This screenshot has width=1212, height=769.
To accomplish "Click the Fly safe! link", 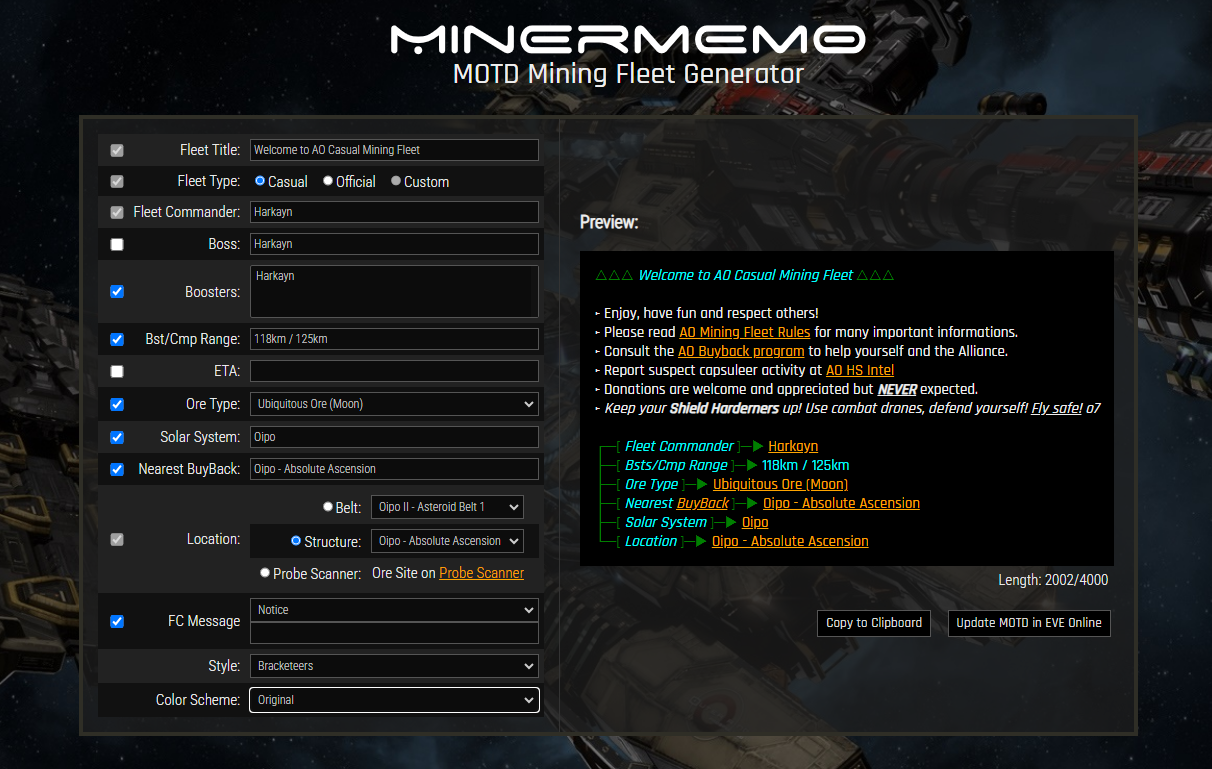I will tap(1057, 408).
